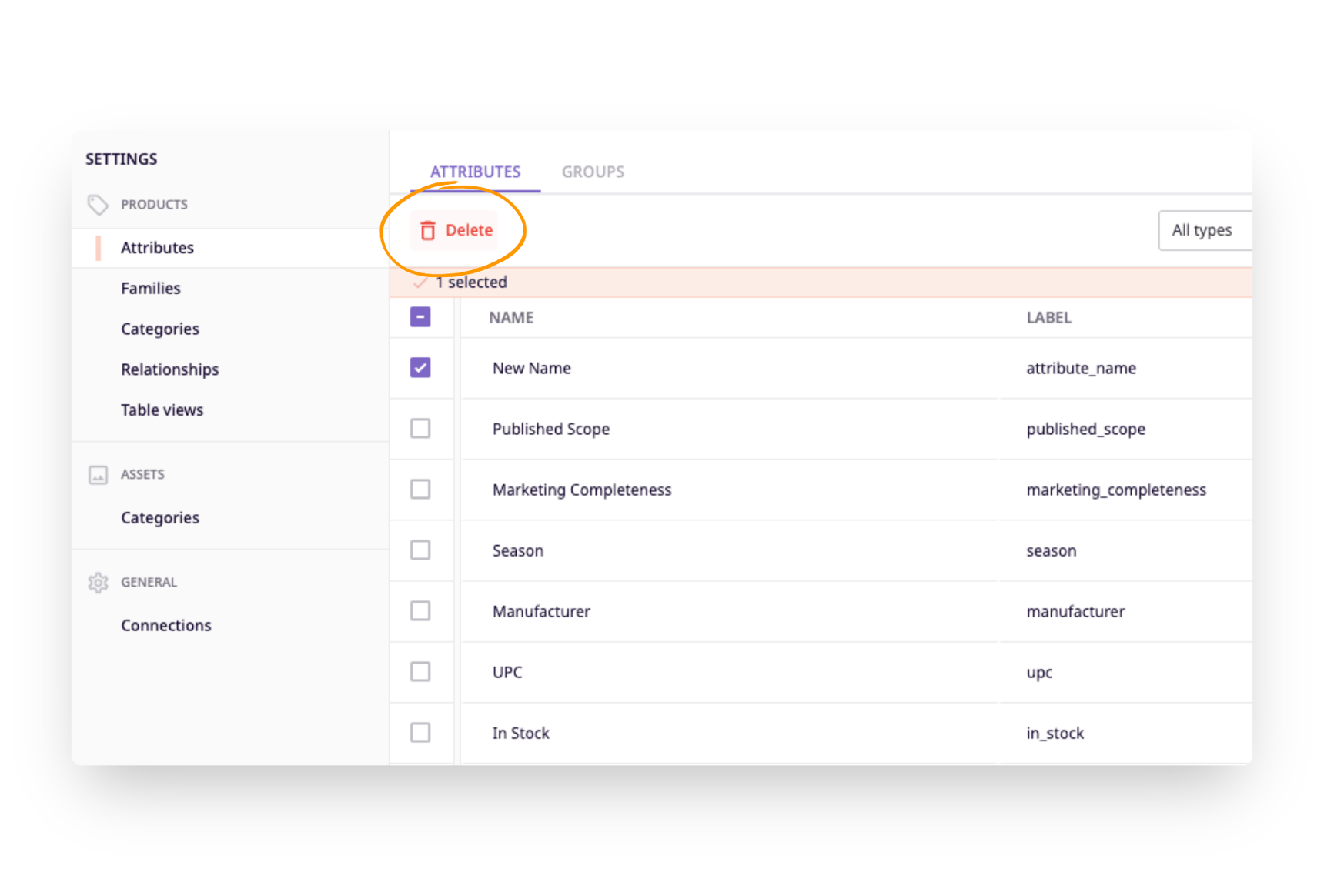
Task: Check the Published Scope checkbox
Action: click(x=420, y=429)
